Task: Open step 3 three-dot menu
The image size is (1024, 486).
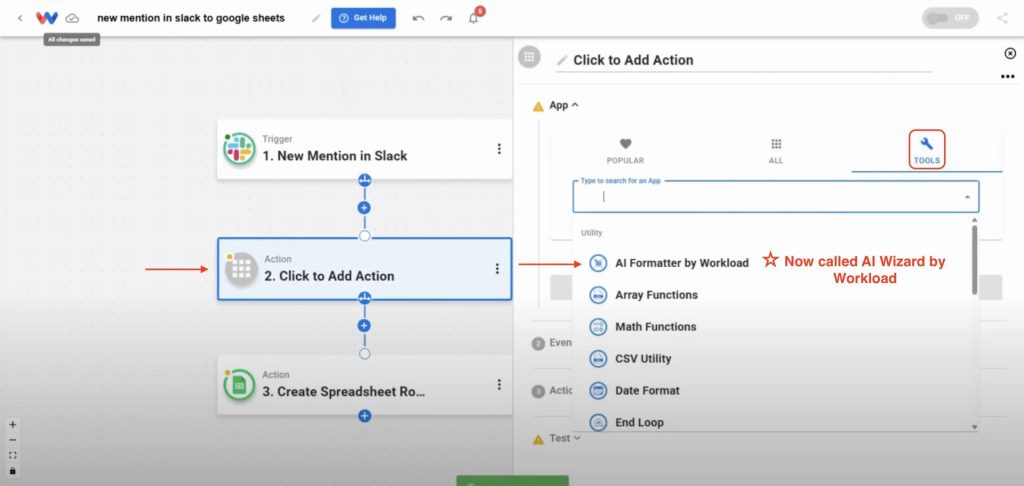Action: click(x=499, y=385)
